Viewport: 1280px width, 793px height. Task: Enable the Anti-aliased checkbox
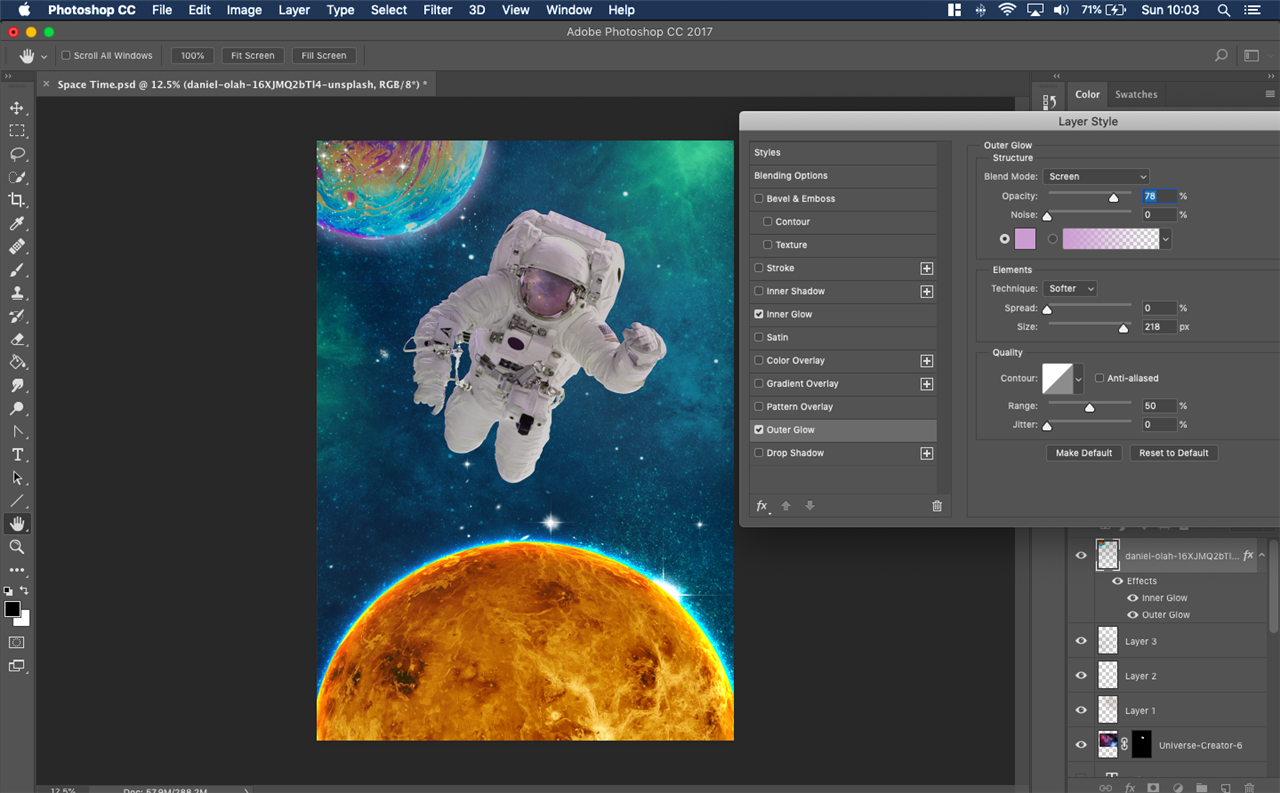pos(1100,378)
